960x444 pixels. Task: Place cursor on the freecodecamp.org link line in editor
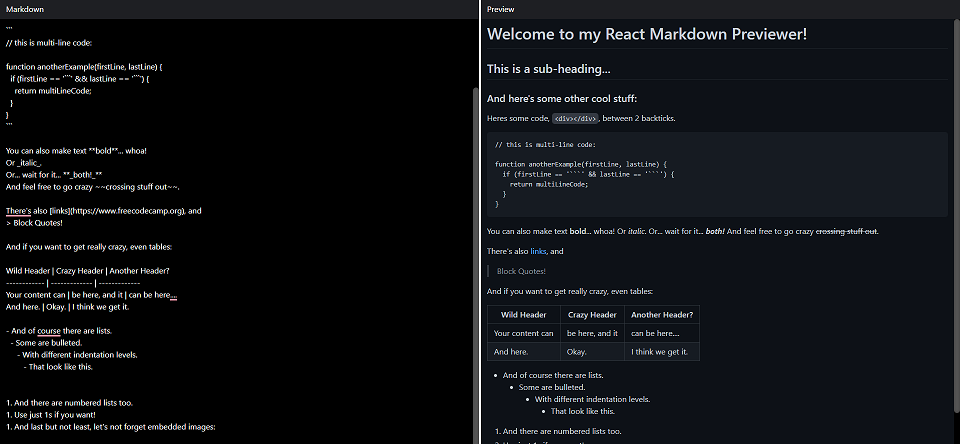point(103,211)
